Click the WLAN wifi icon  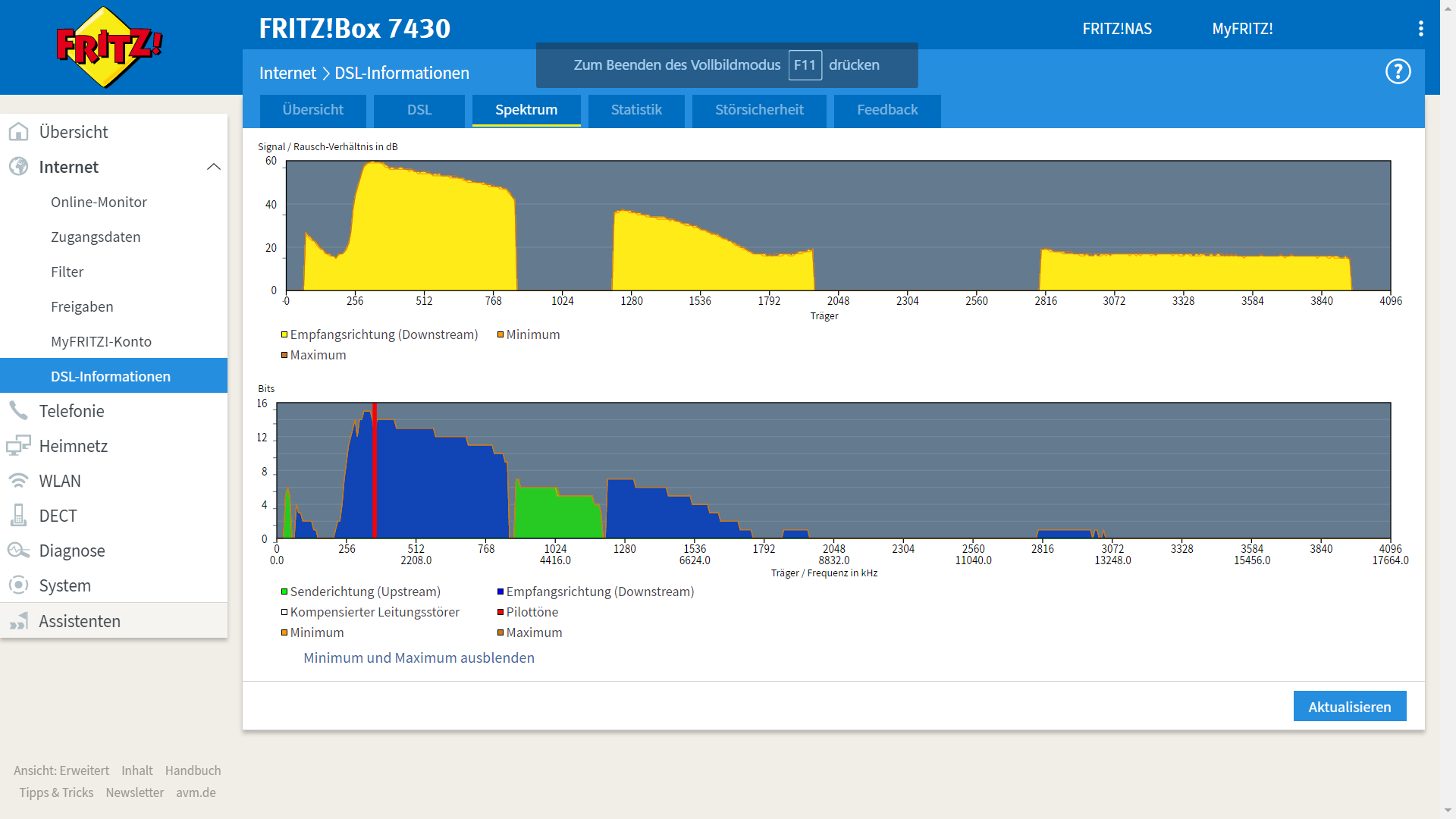pos(18,481)
